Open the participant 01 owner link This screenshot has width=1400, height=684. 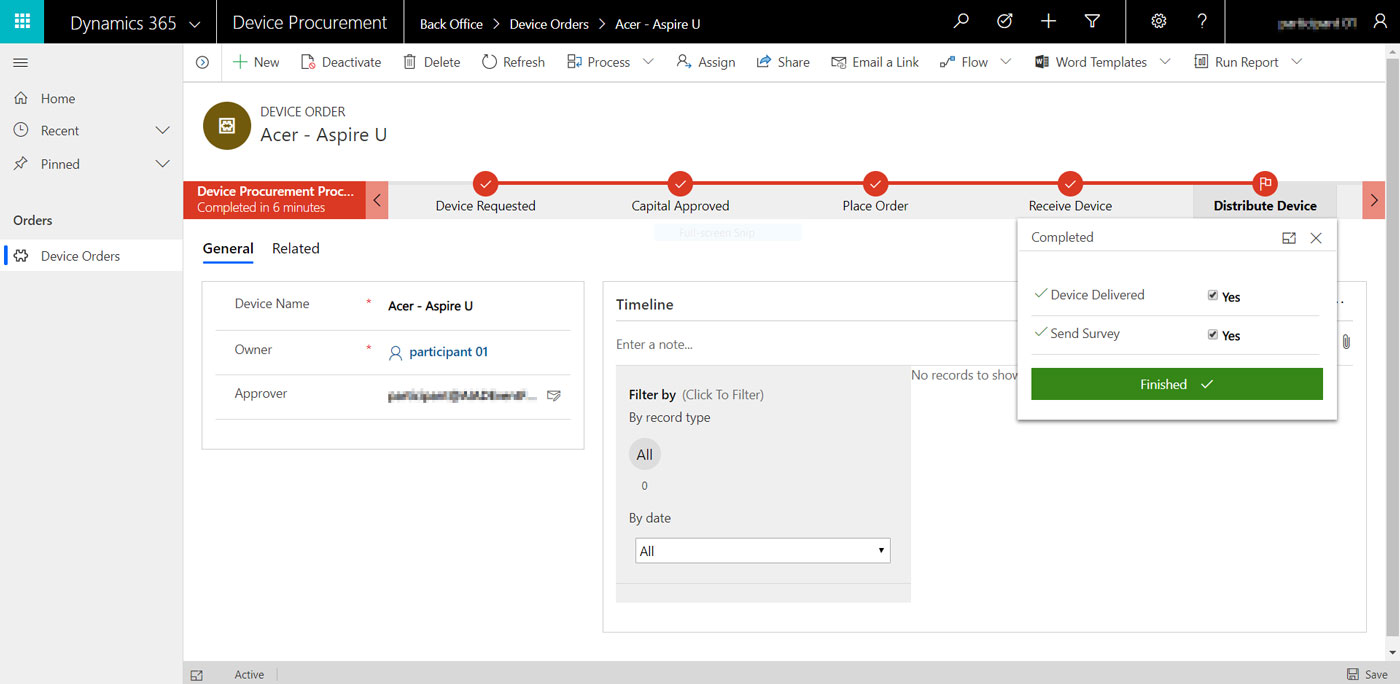click(x=448, y=352)
